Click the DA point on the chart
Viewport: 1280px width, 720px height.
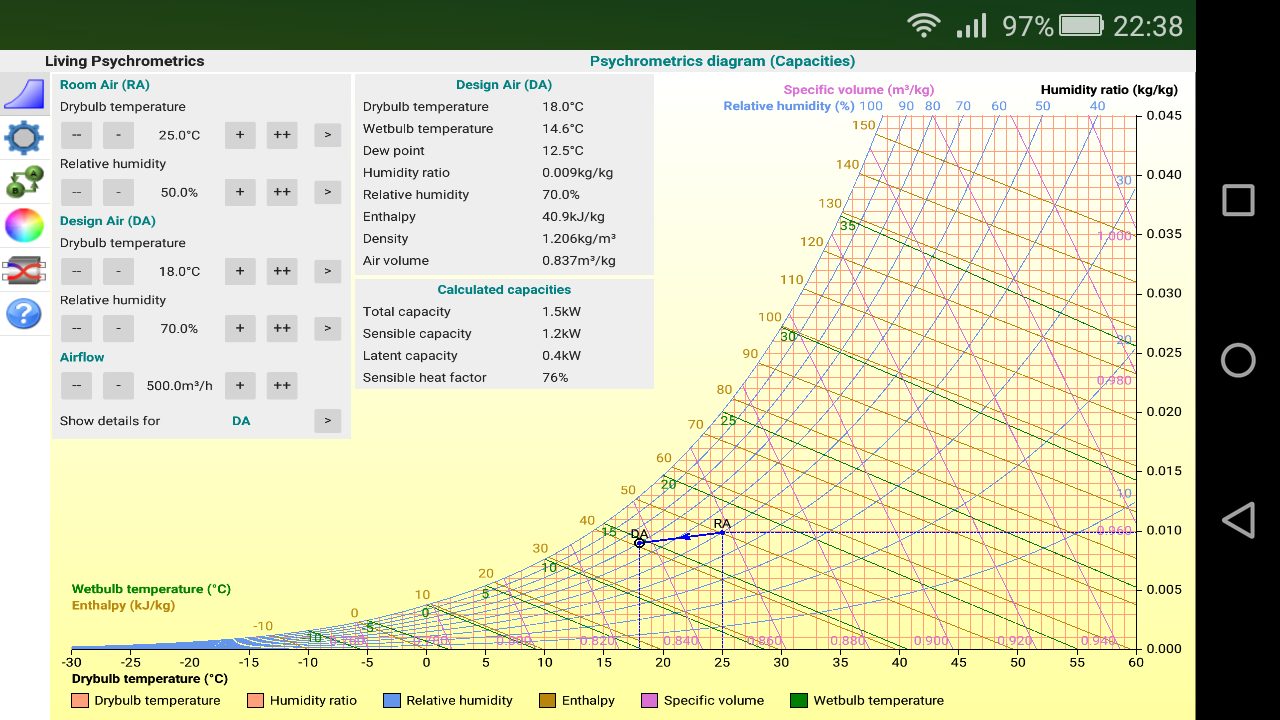click(640, 543)
